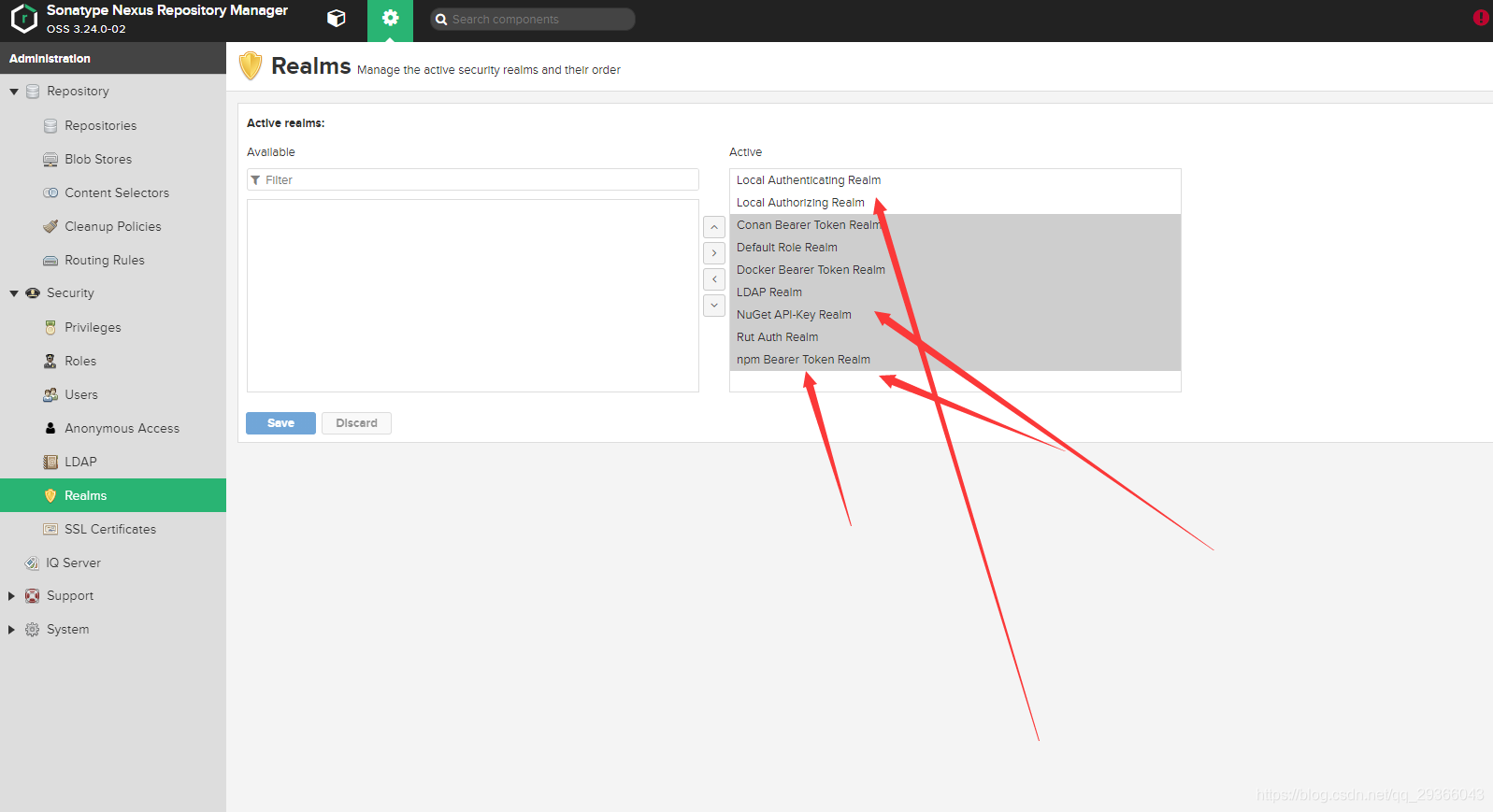The height and width of the screenshot is (812, 1493).
Task: Click the Repositories icon in sidebar
Action: coord(50,126)
